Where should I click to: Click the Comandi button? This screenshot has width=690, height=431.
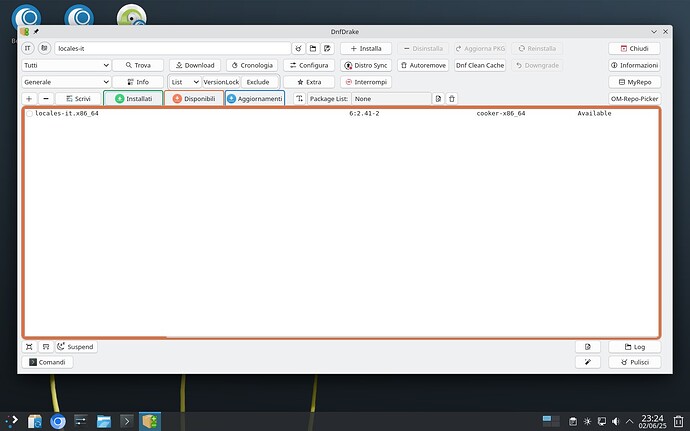47,362
